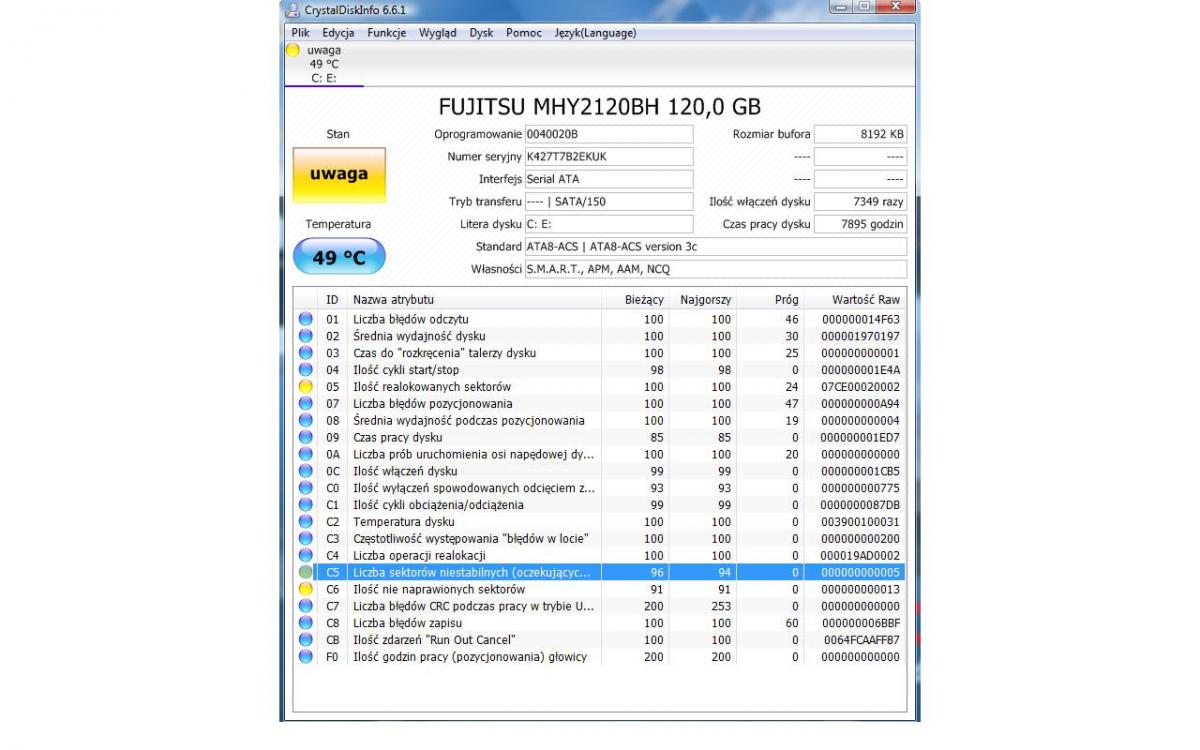Click the raw value 07CE00020002

(x=860, y=387)
